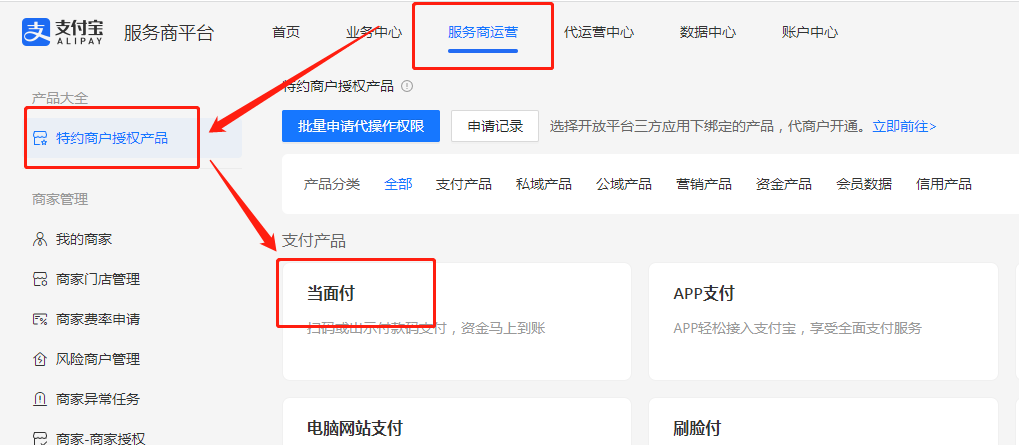Open the 刷脸付 product card
Screen dimensions: 1019x445
pyautogui.click(x=823, y=422)
